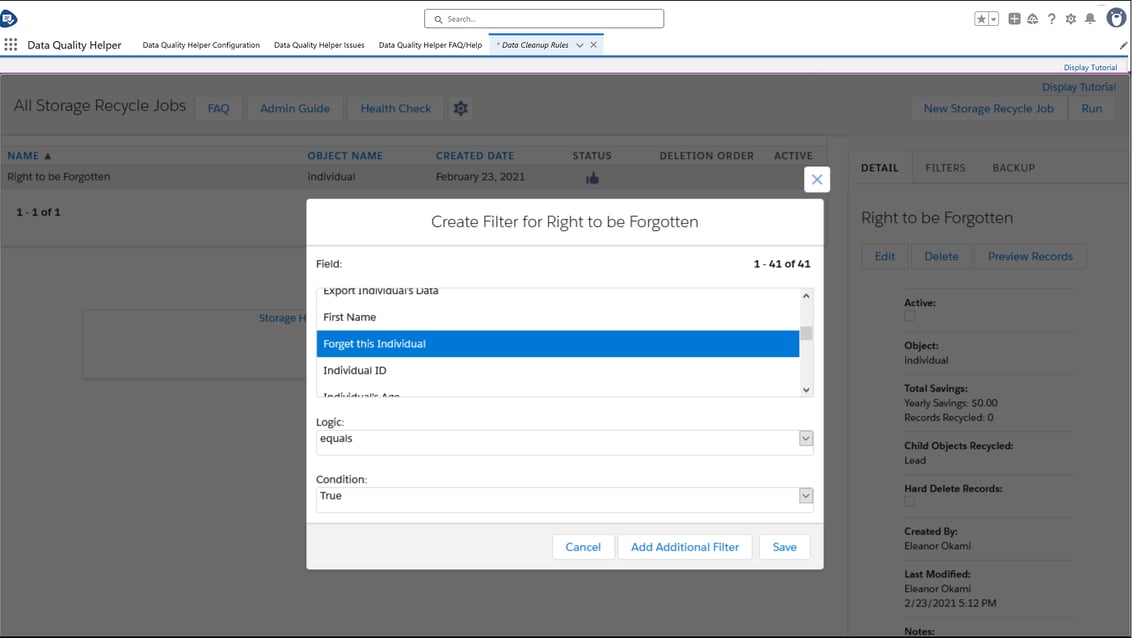Screen dimensions: 1133x638
Task: Expand the favorites list arrow
Action: pyautogui.click(x=994, y=19)
